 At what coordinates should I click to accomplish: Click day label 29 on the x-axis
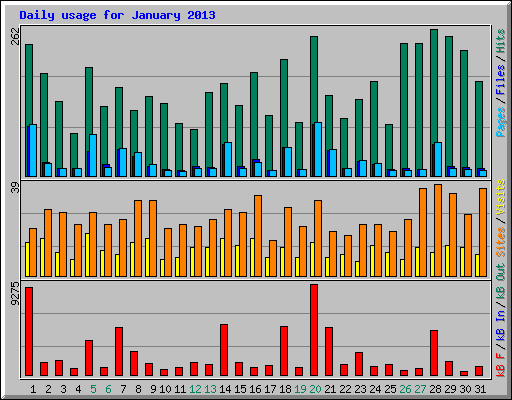pyautogui.click(x=450, y=389)
